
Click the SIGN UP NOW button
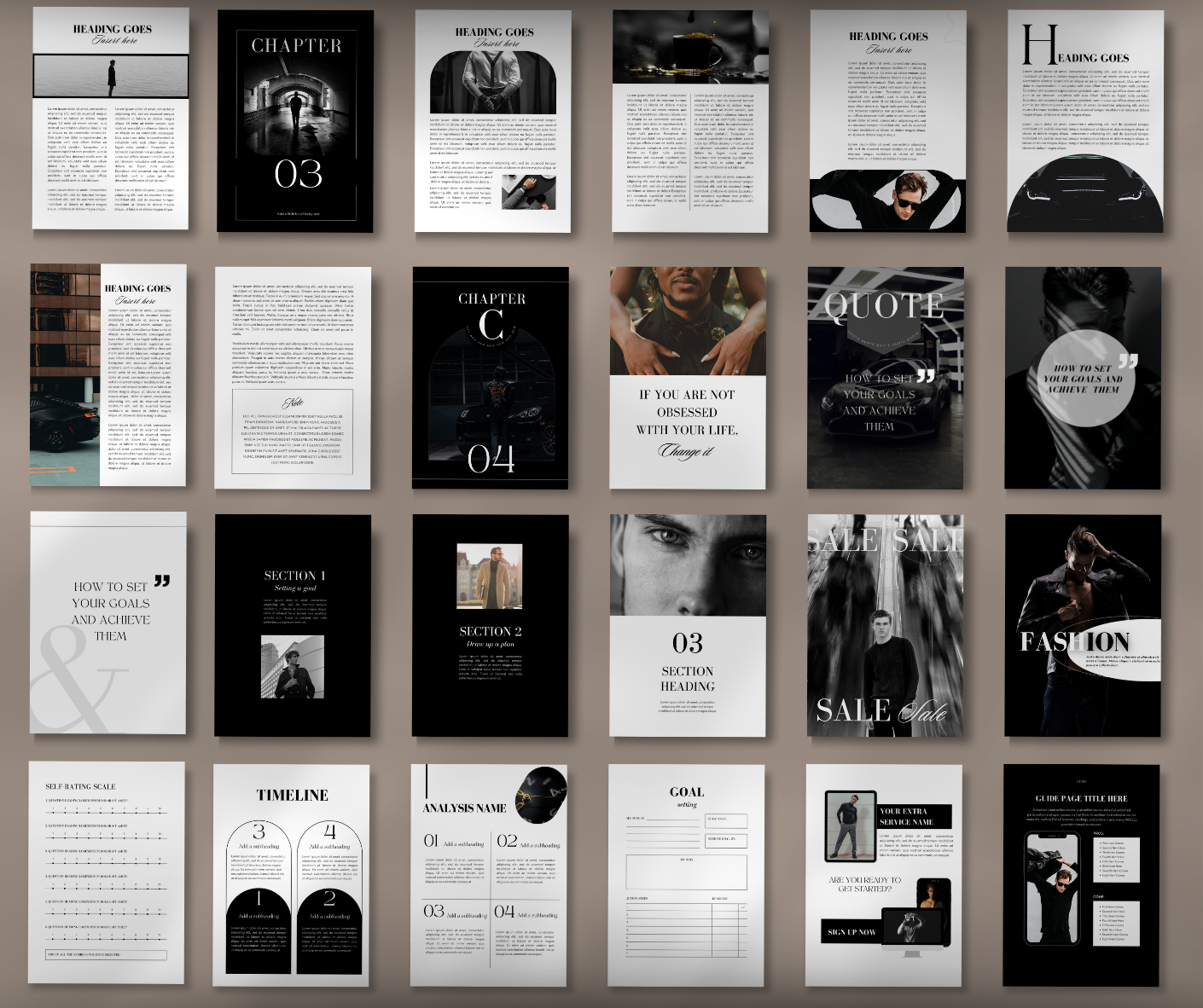pos(851,931)
